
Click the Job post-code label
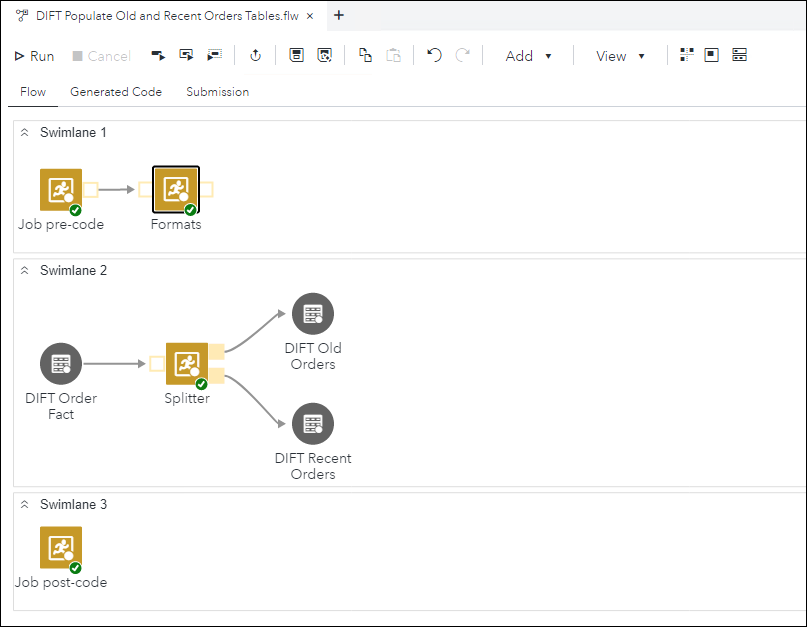point(61,582)
